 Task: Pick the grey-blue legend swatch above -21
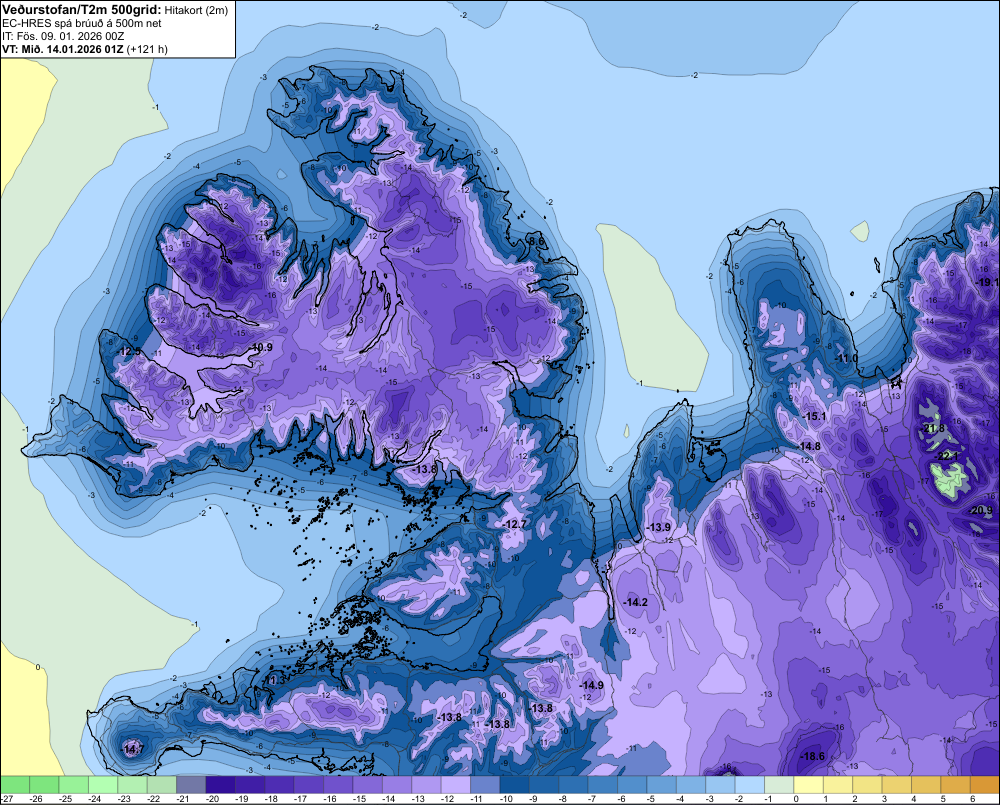191,785
